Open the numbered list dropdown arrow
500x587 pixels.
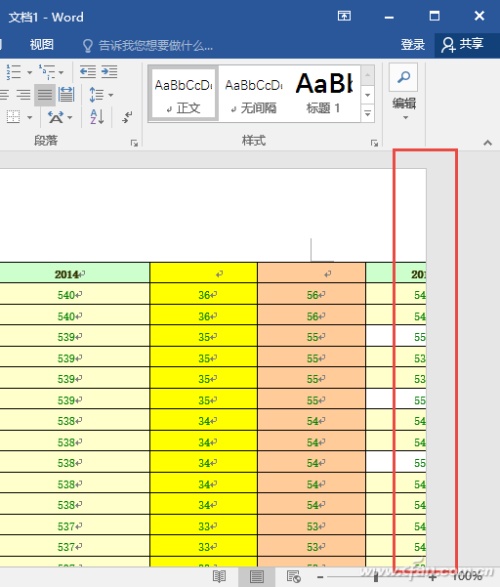coord(30,72)
